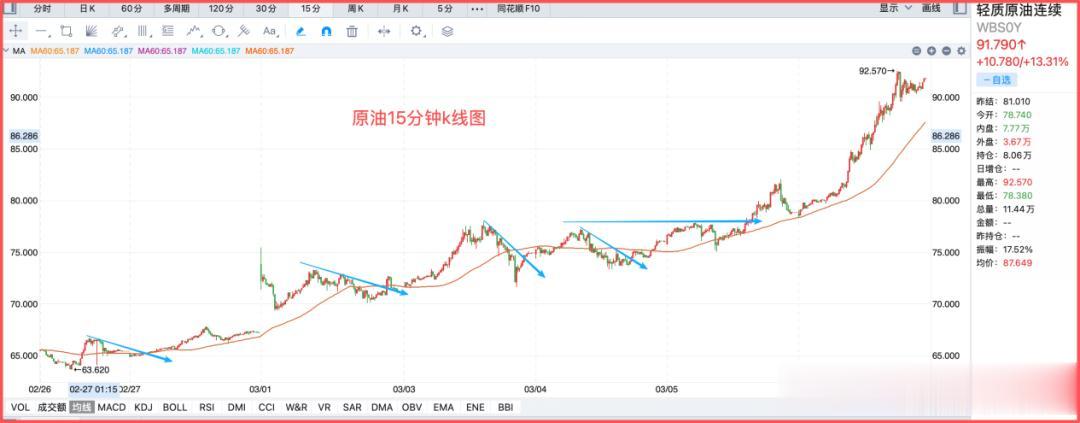Open the drawing settings gear in toolbar
Image resolution: width=1080 pixels, height=423 pixels.
417,31
